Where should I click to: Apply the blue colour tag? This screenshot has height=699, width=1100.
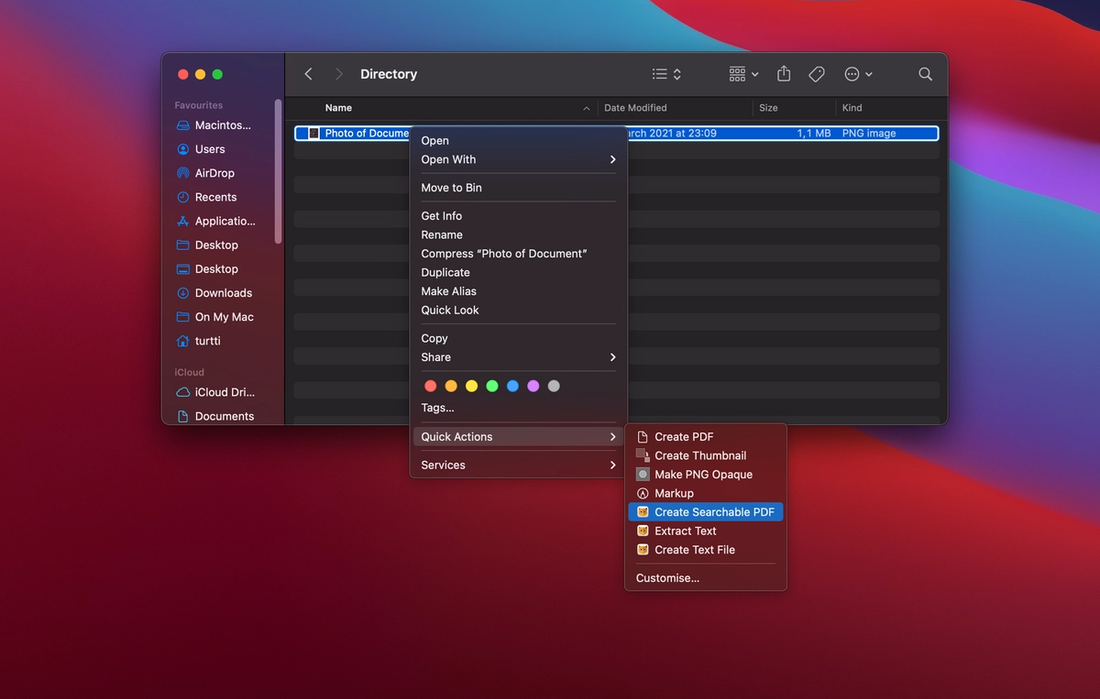512,386
